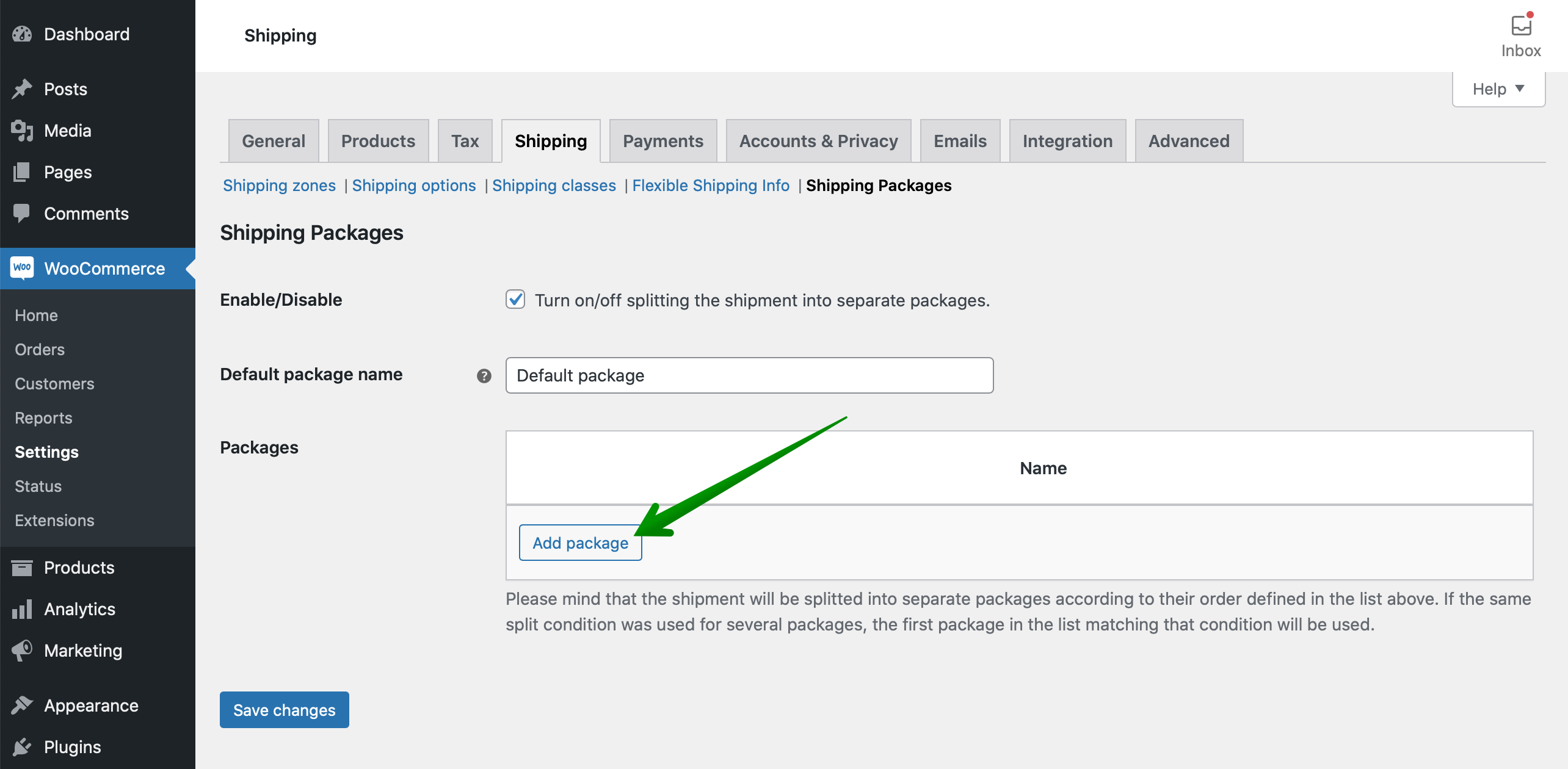Click the help tooltip question mark icon
This screenshot has height=769, width=1568.
pyautogui.click(x=484, y=376)
